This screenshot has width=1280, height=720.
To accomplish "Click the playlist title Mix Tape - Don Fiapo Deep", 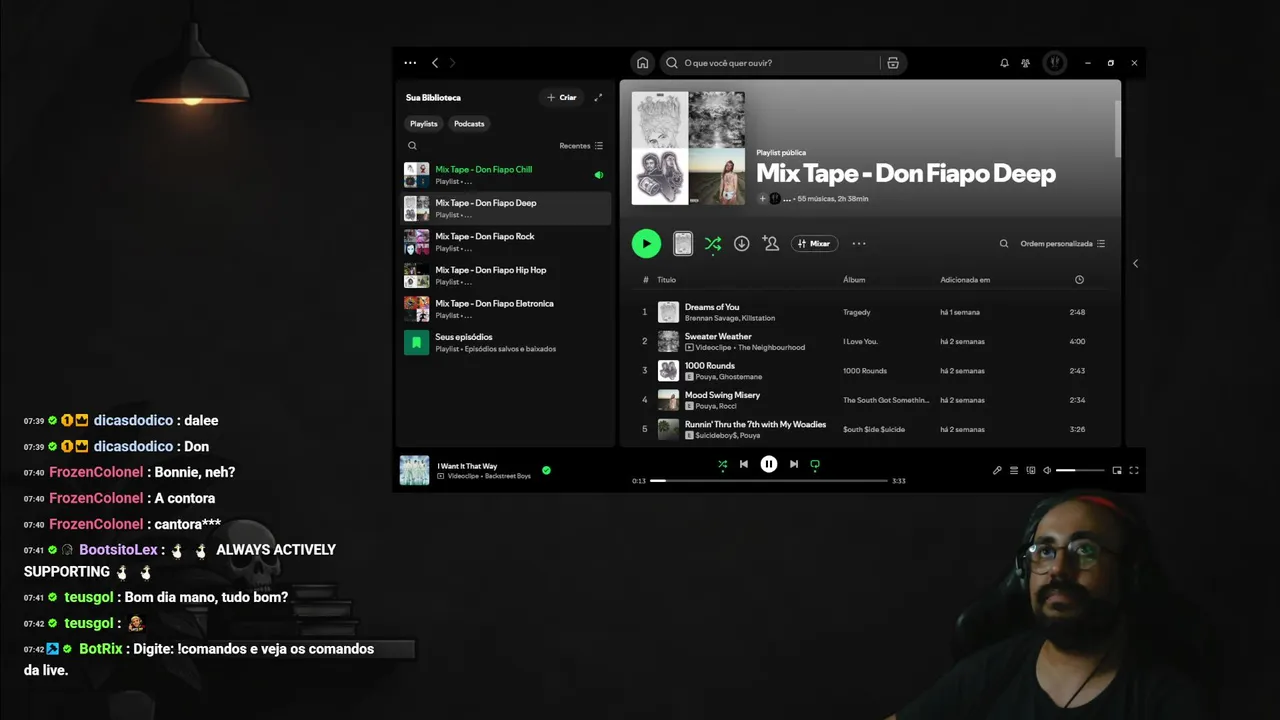I will point(906,174).
